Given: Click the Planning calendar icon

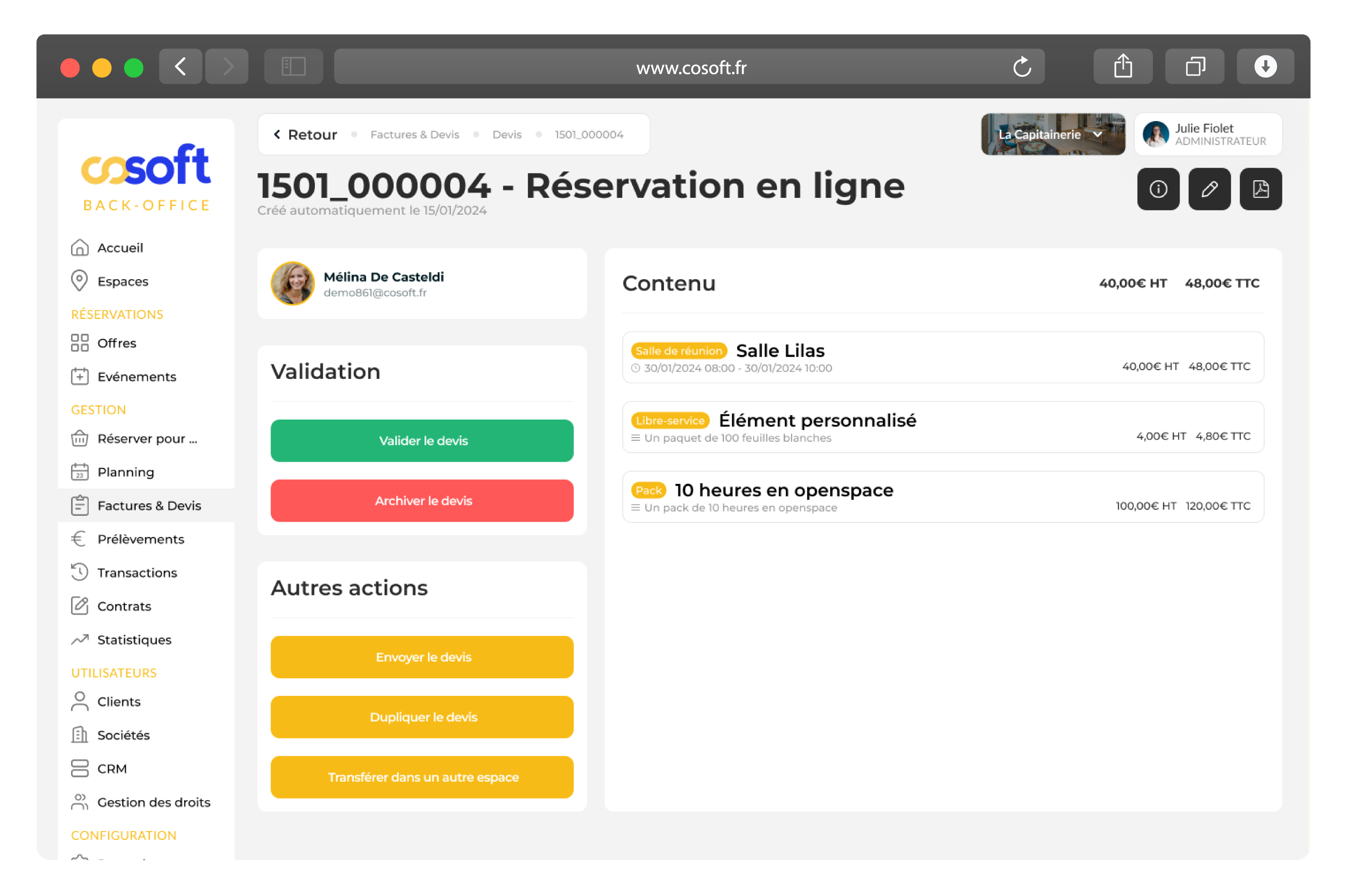Looking at the screenshot, I should point(79,472).
